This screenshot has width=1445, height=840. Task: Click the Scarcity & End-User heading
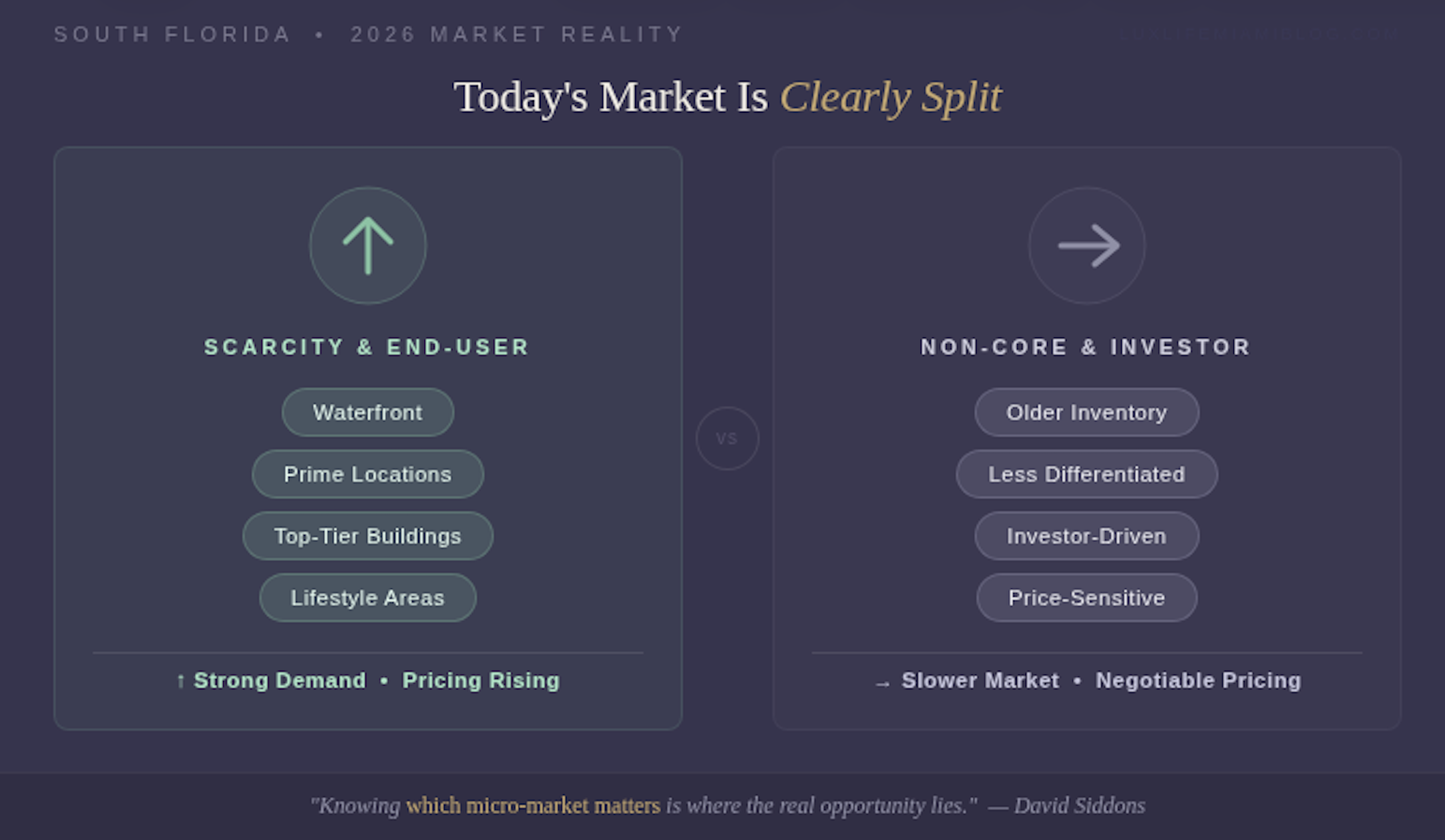[x=367, y=347]
